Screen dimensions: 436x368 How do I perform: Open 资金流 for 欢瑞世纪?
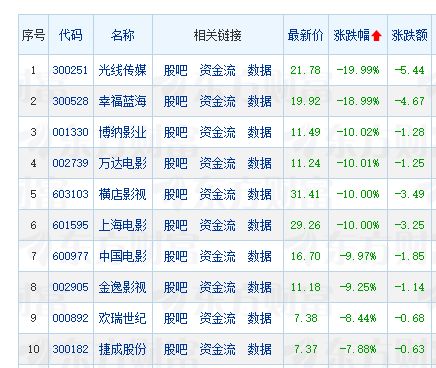click(217, 318)
